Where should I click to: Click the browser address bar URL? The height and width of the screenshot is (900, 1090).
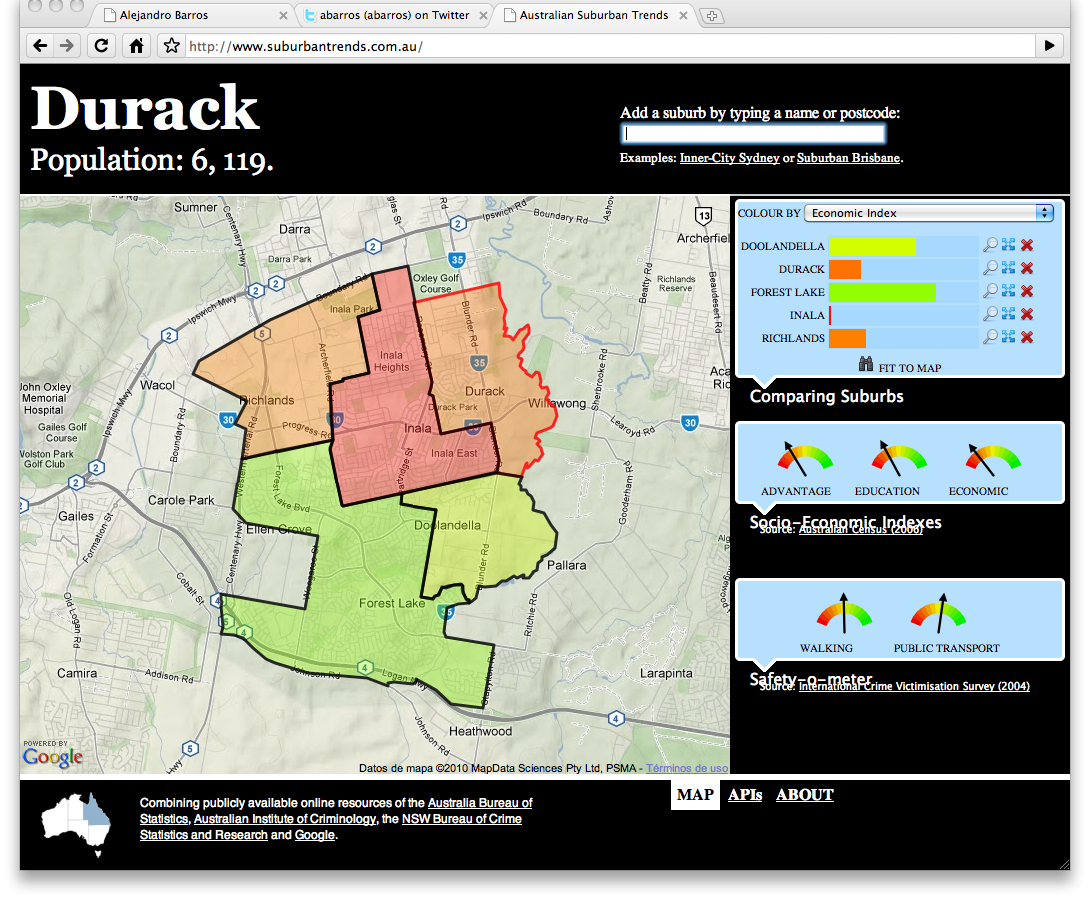pyautogui.click(x=612, y=46)
